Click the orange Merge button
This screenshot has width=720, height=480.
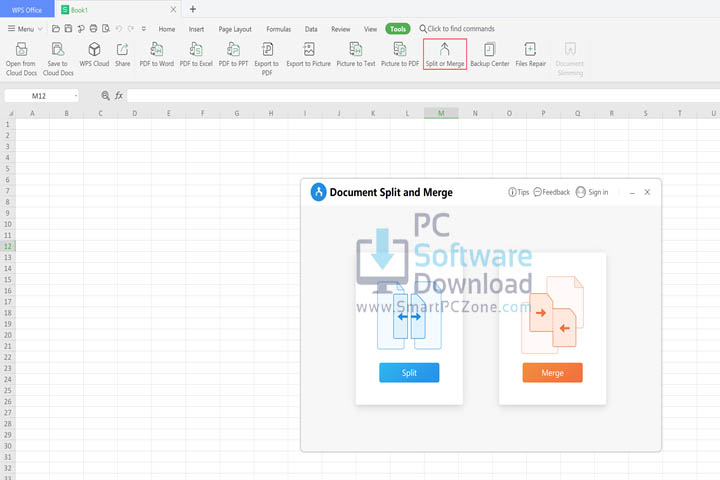pos(552,373)
